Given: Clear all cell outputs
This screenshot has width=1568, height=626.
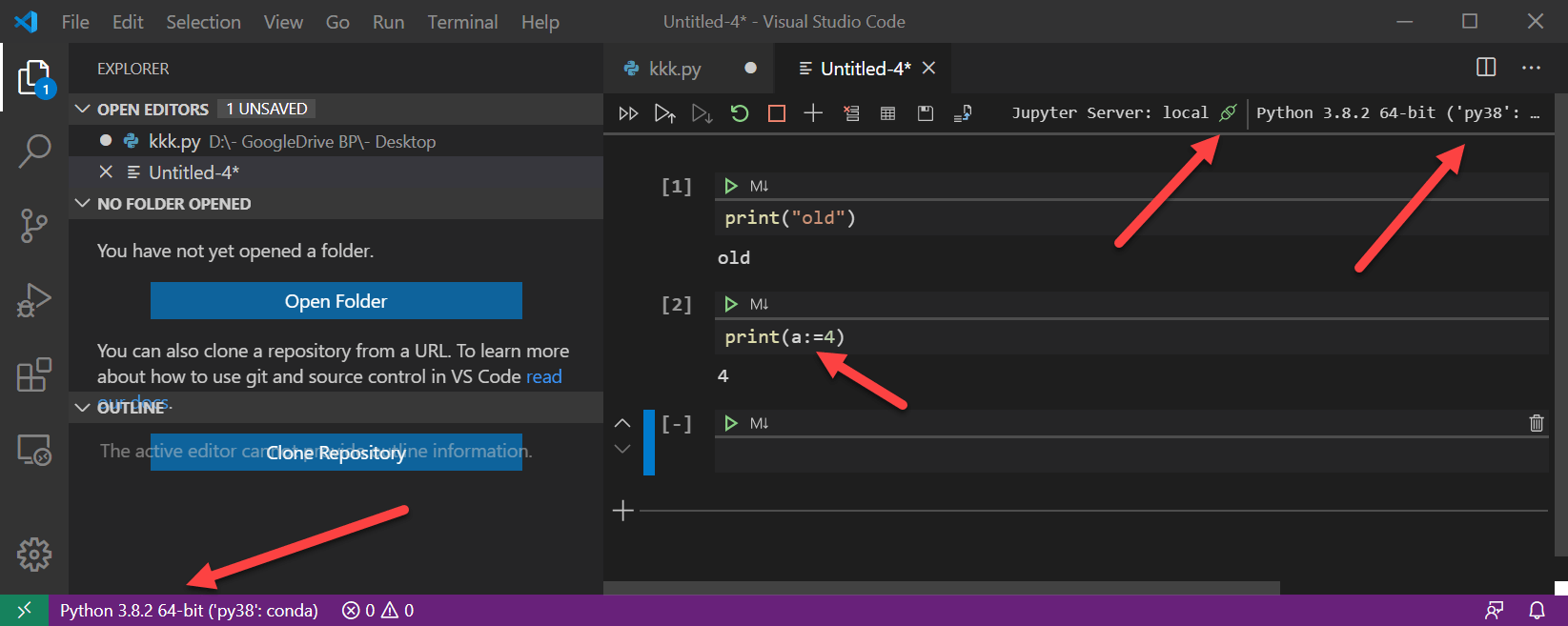Looking at the screenshot, I should [x=851, y=113].
